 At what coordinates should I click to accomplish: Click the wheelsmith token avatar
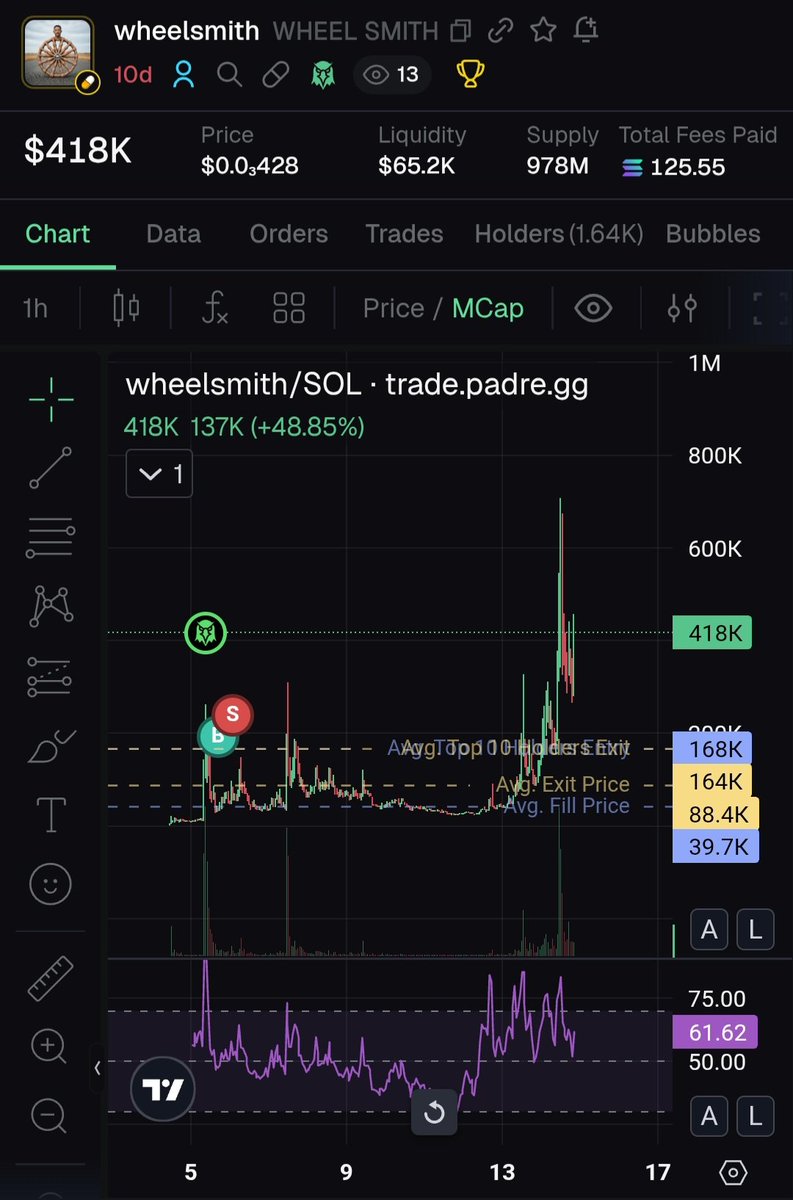59,54
